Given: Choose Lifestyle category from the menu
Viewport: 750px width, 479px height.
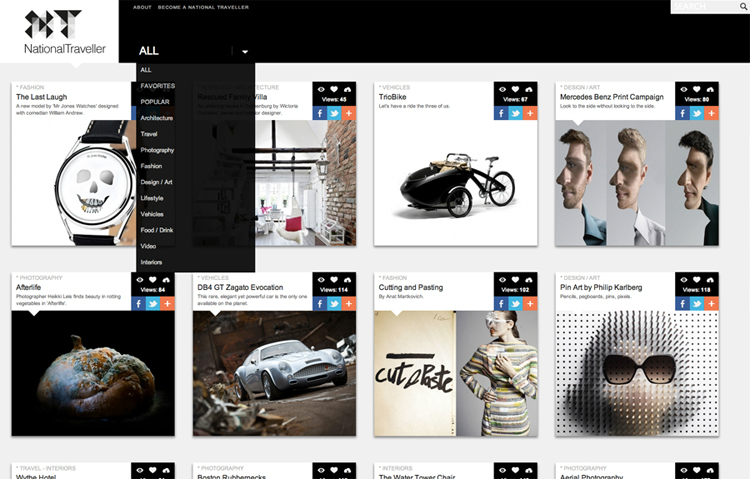Looking at the screenshot, I should [152, 198].
